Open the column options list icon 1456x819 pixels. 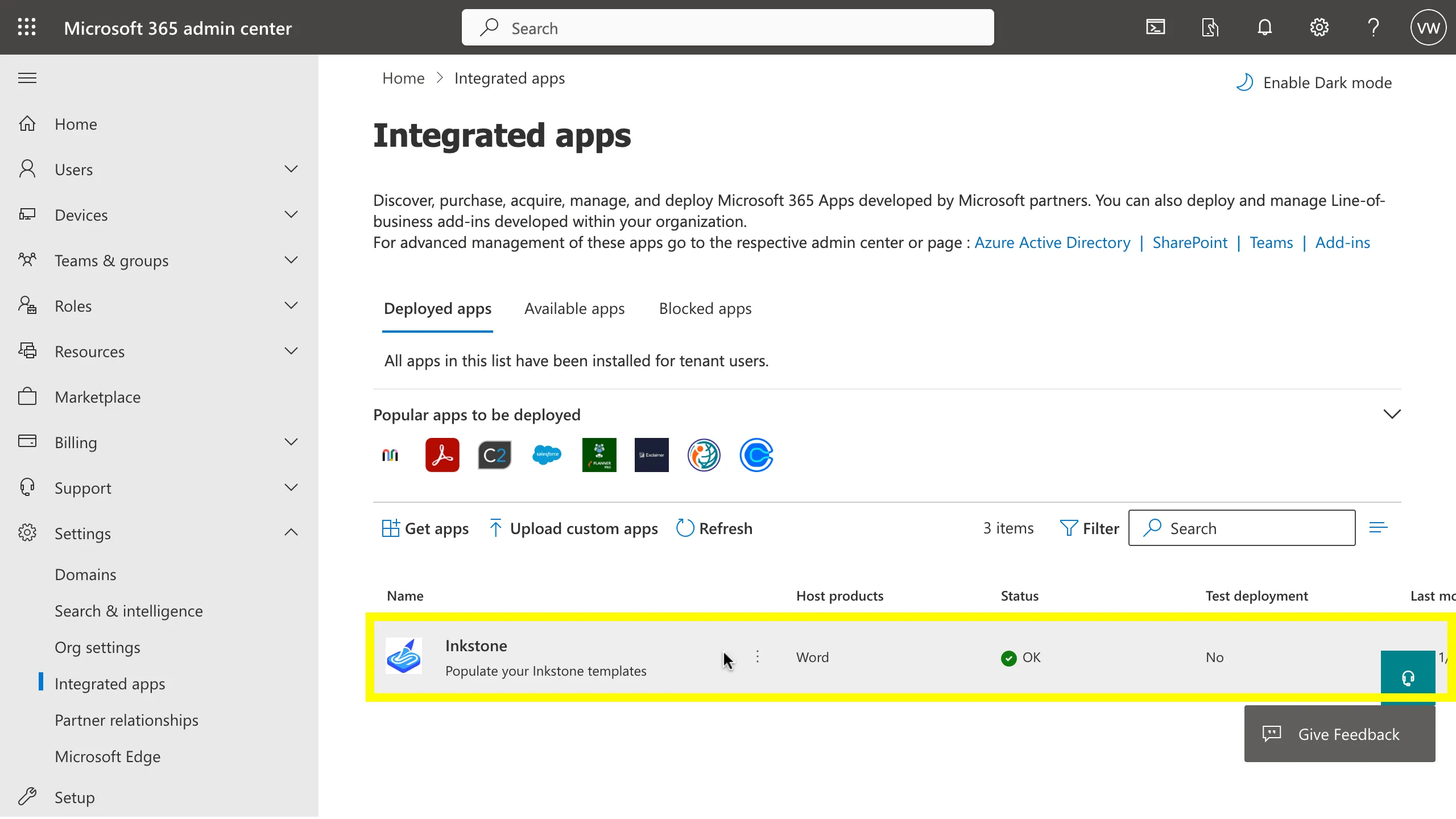[1378, 528]
